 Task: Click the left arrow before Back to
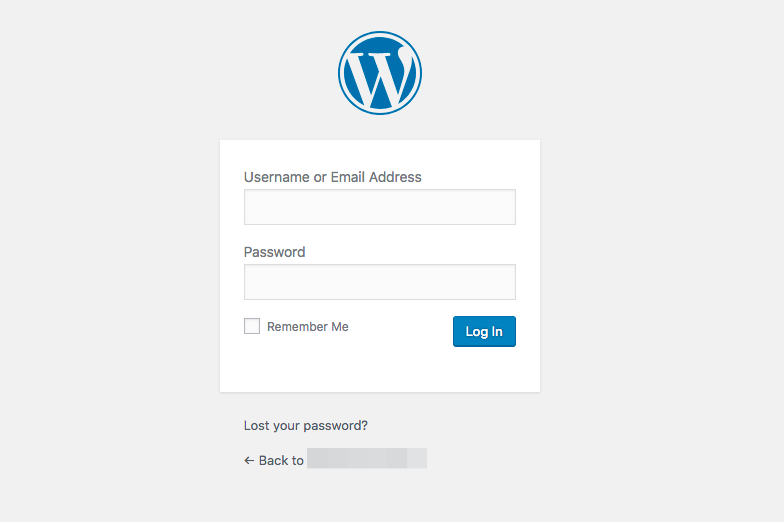[x=249, y=460]
